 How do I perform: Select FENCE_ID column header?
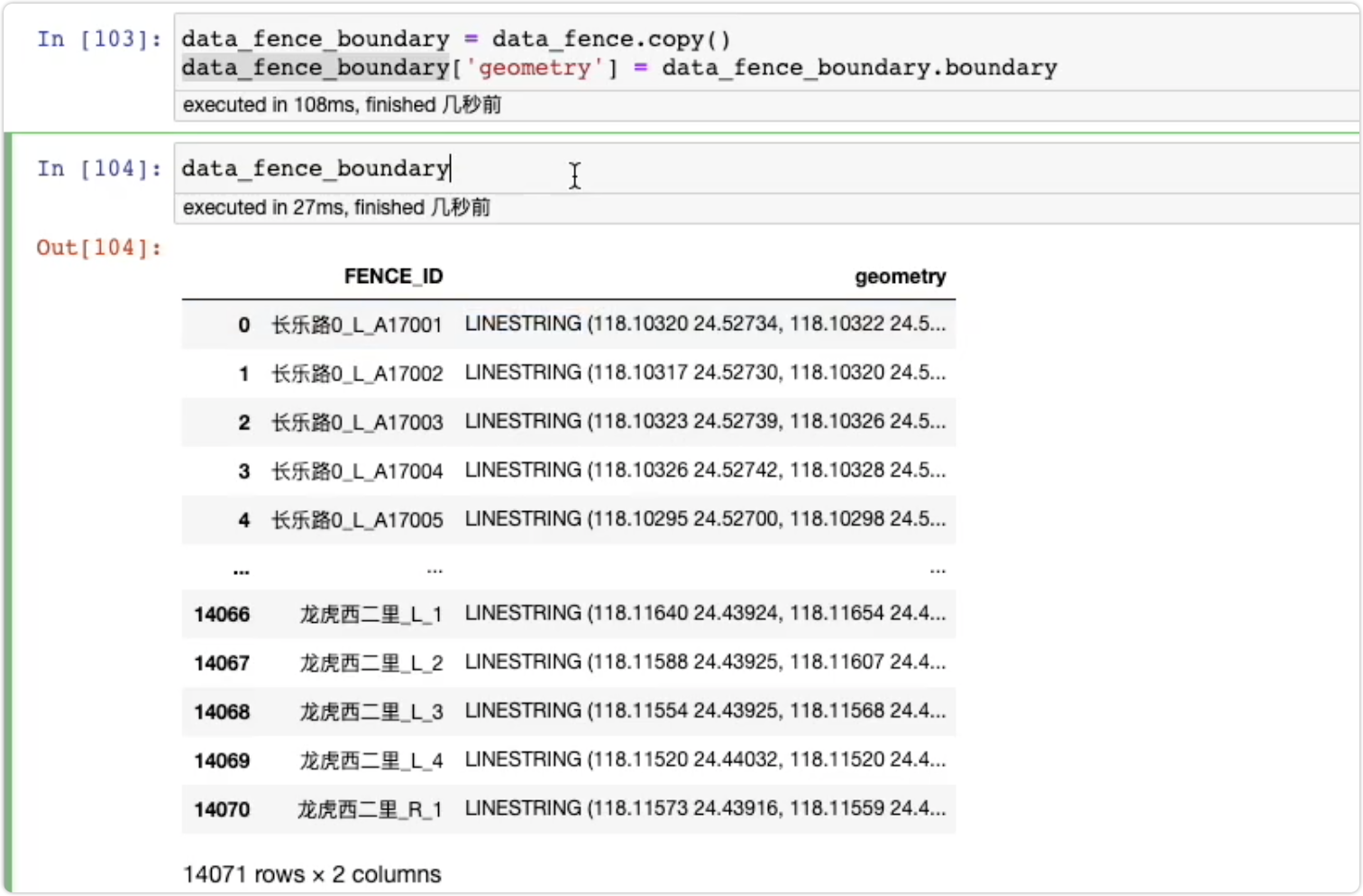(393, 277)
